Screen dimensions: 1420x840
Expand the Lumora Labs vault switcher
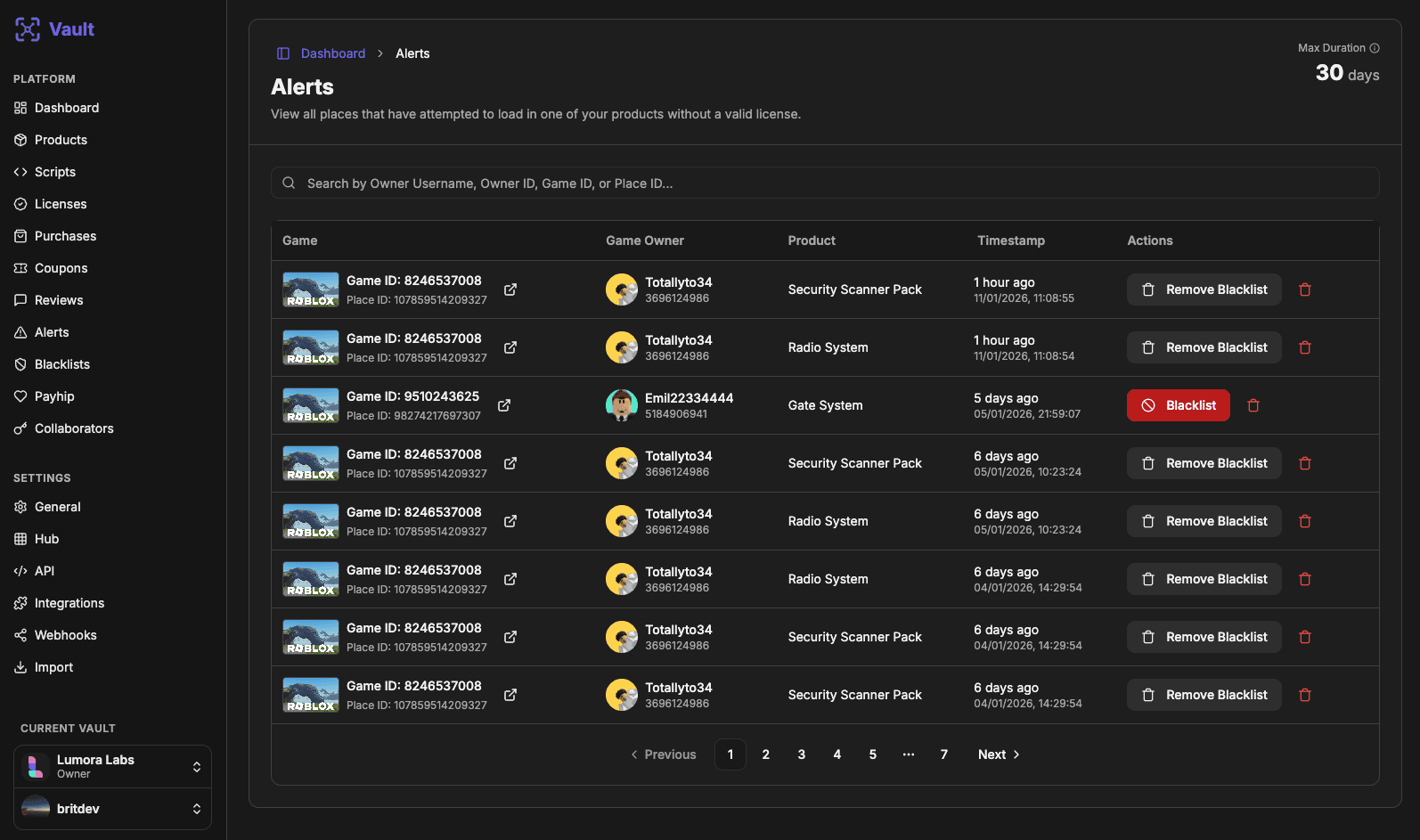pos(112,767)
